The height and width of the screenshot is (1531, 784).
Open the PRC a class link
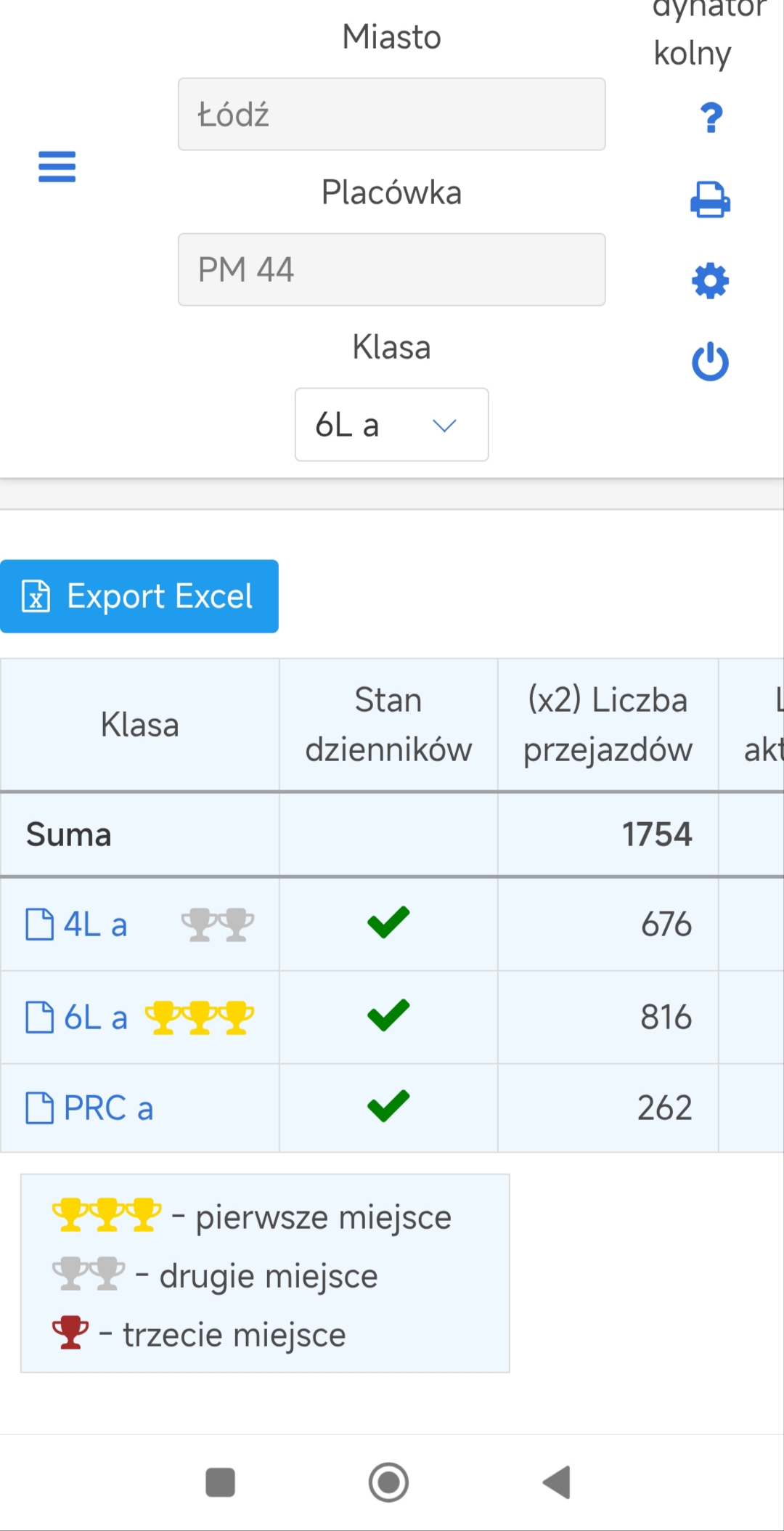click(x=108, y=1108)
